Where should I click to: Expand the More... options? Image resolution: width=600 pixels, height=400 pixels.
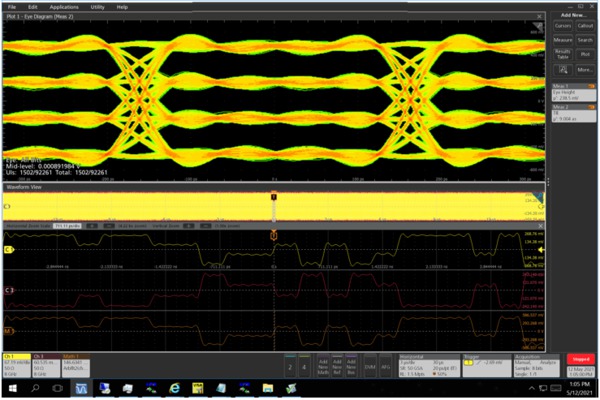pos(585,70)
